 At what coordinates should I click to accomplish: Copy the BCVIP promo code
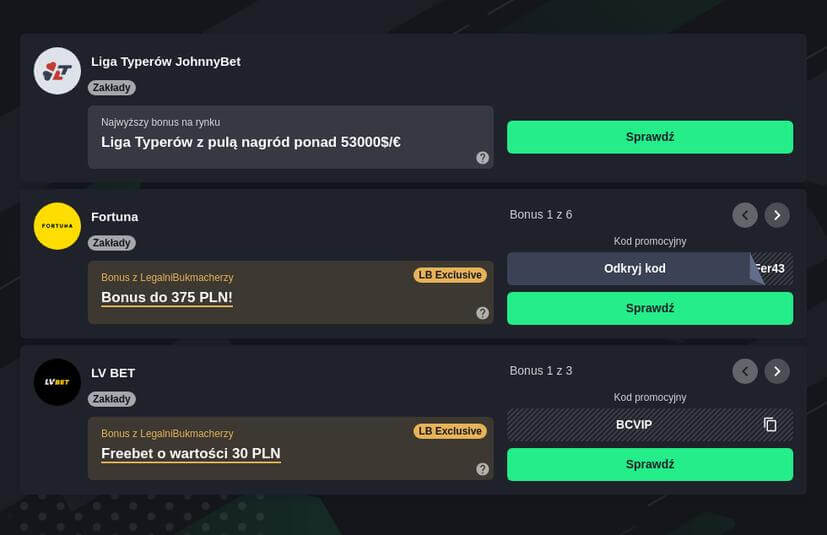tap(770, 425)
